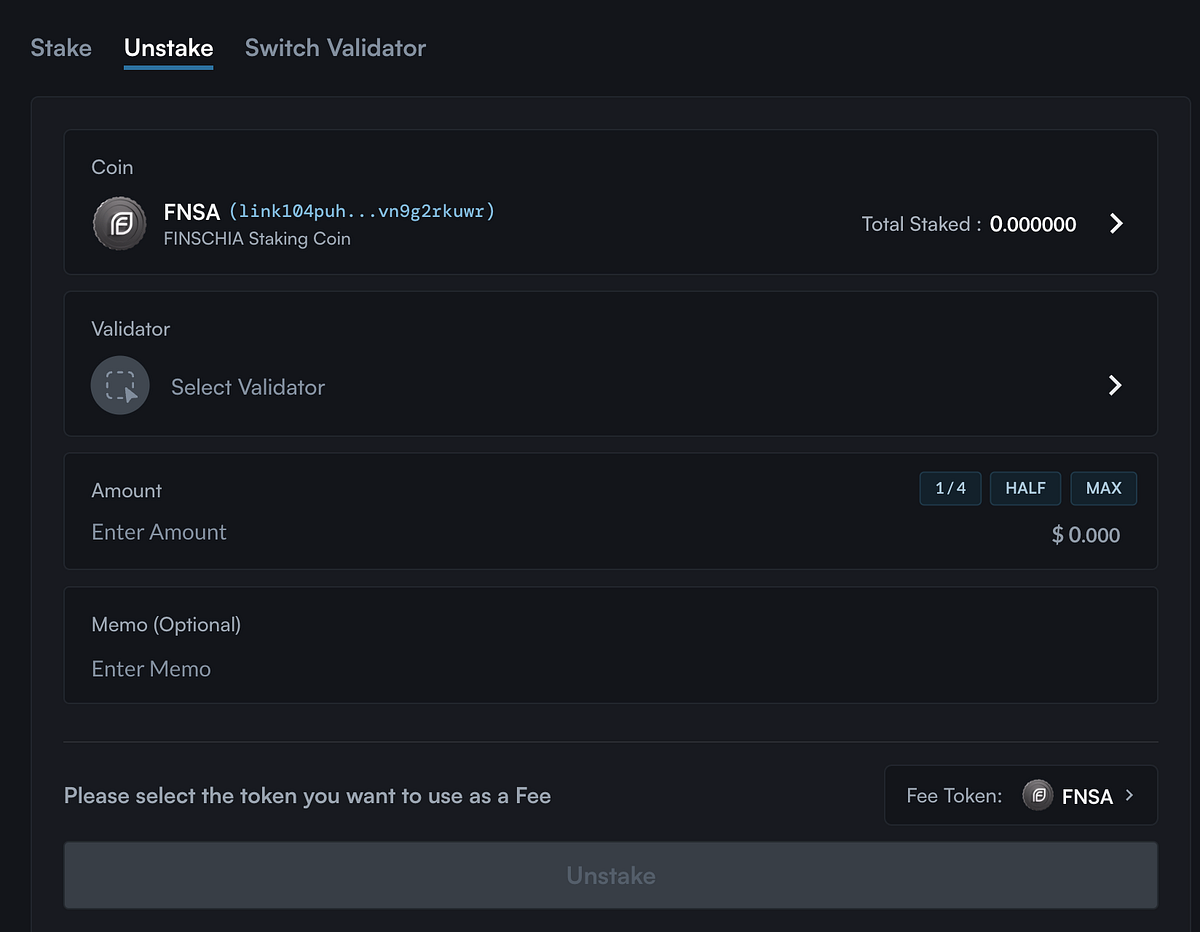The image size is (1200, 932).
Task: Click the Select Validator text
Action: coord(248,387)
